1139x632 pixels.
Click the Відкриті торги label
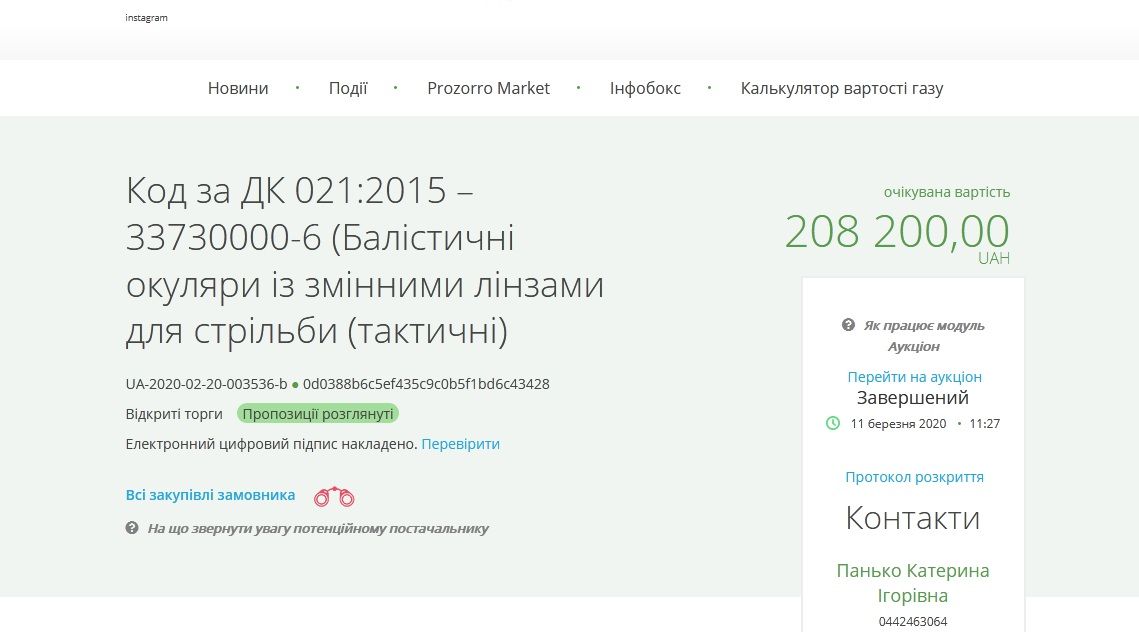point(174,414)
